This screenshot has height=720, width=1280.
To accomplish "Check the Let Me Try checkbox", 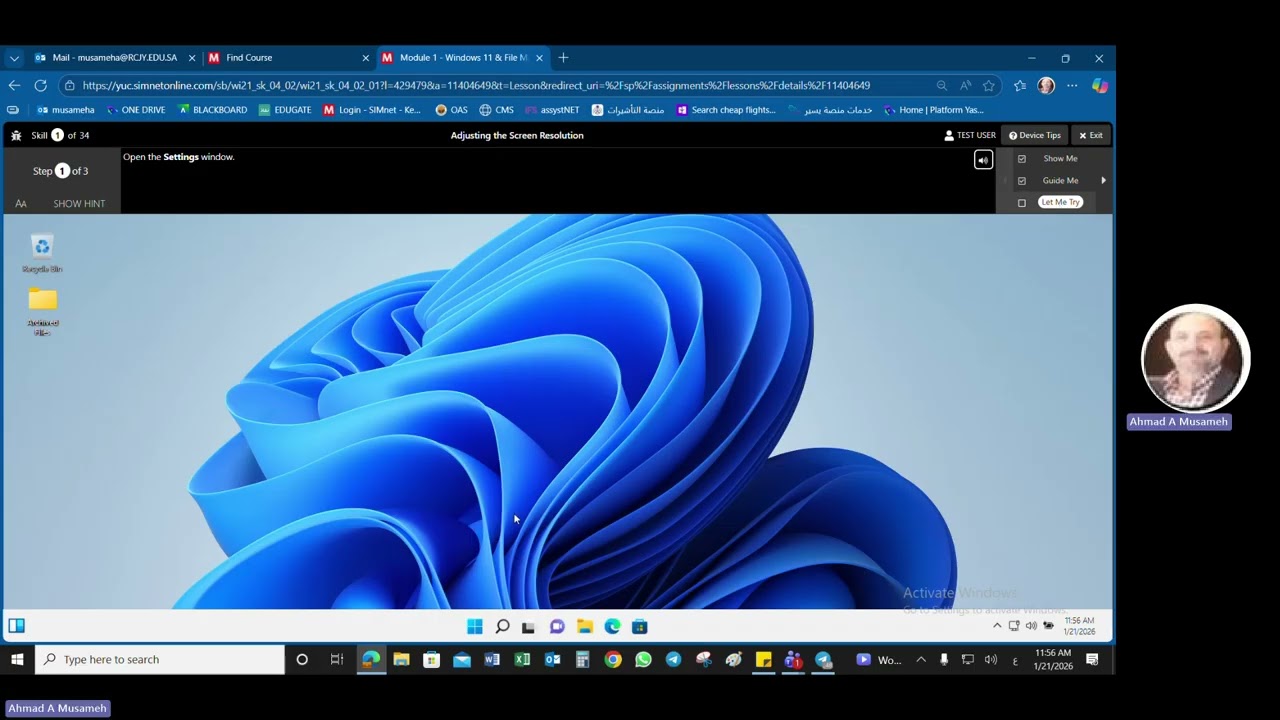I will coord(1021,203).
